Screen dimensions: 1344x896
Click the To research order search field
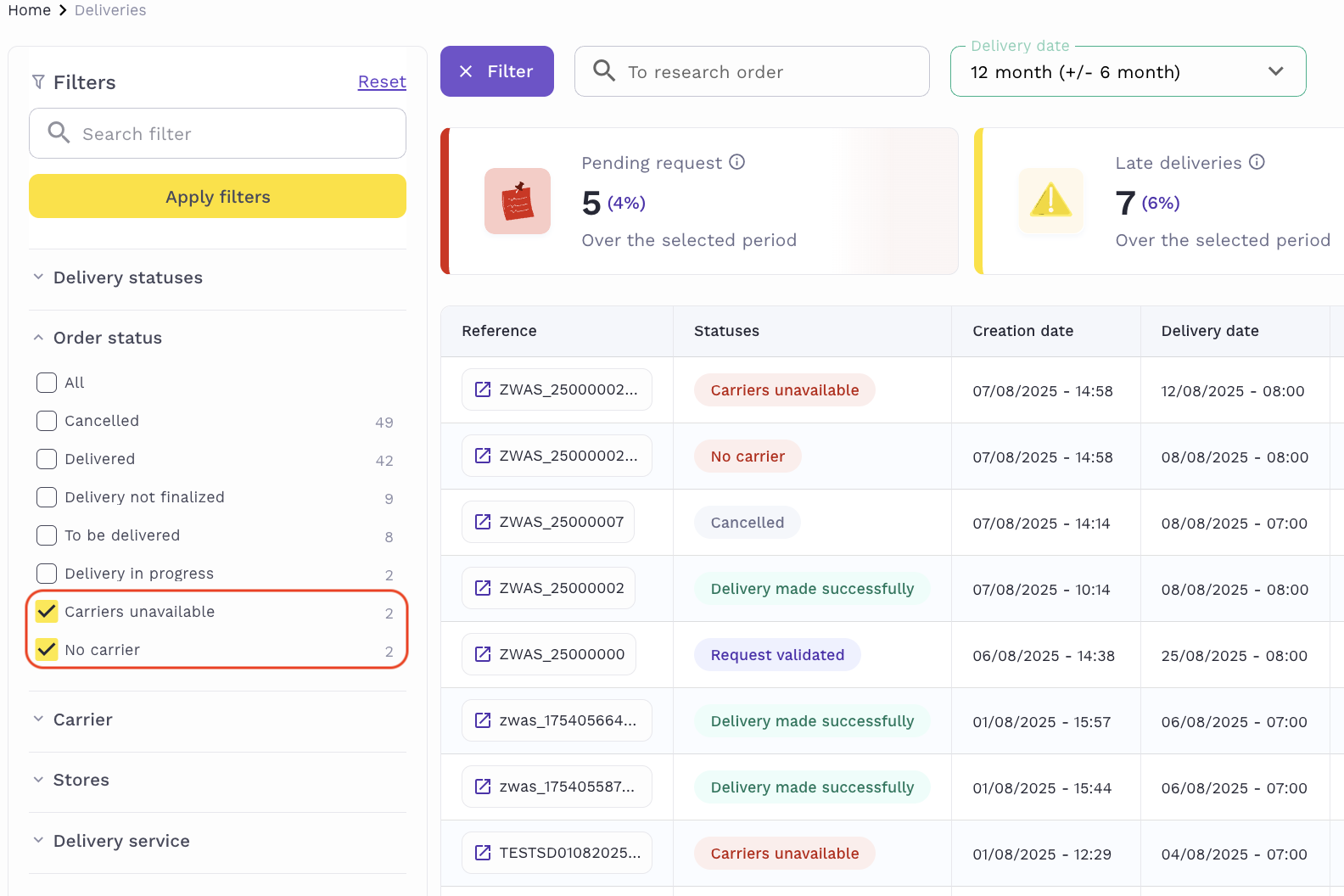tap(752, 72)
